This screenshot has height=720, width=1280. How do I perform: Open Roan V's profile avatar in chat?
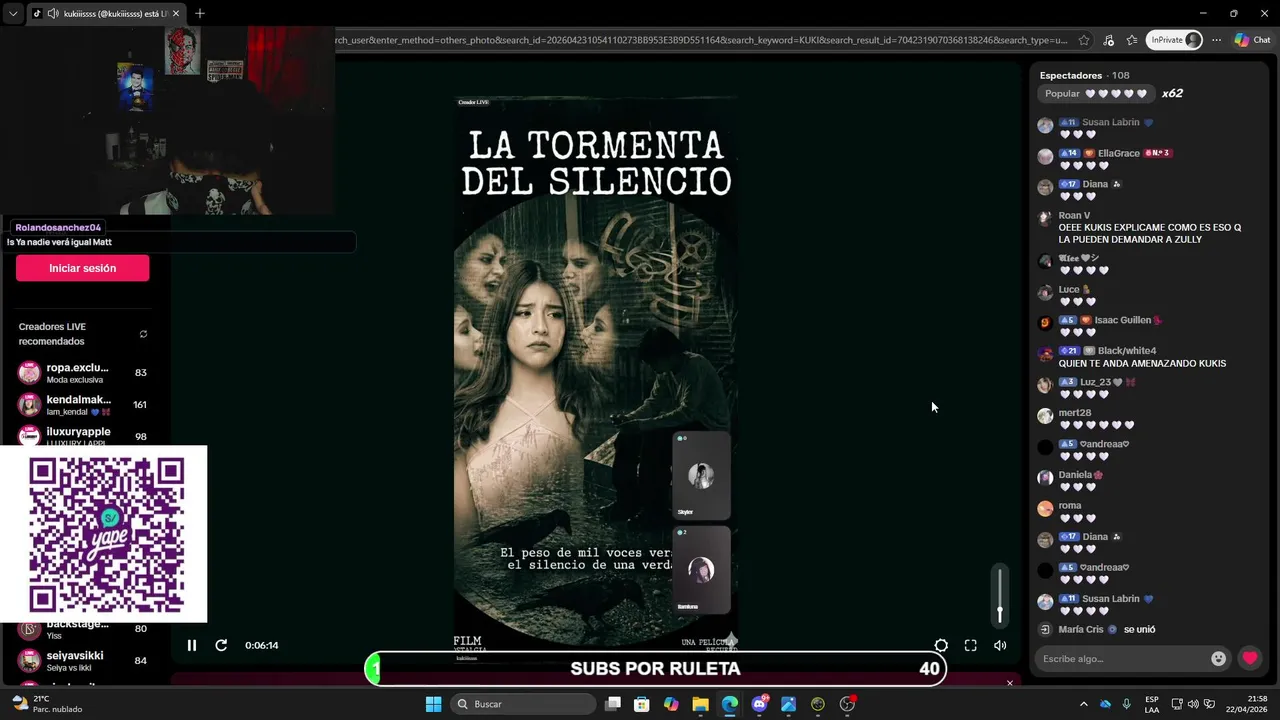[1045, 216]
